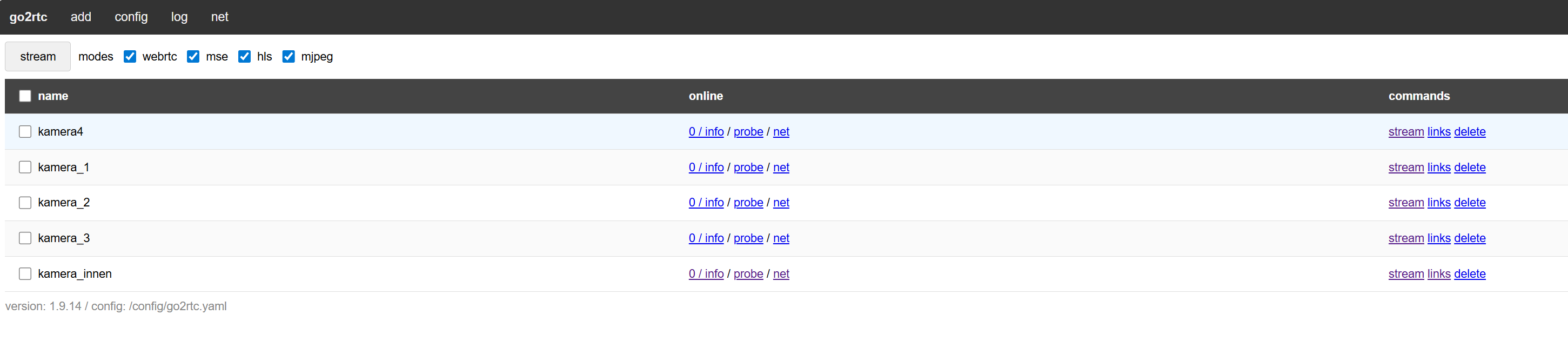Click the go2rtc home logo

[x=28, y=17]
